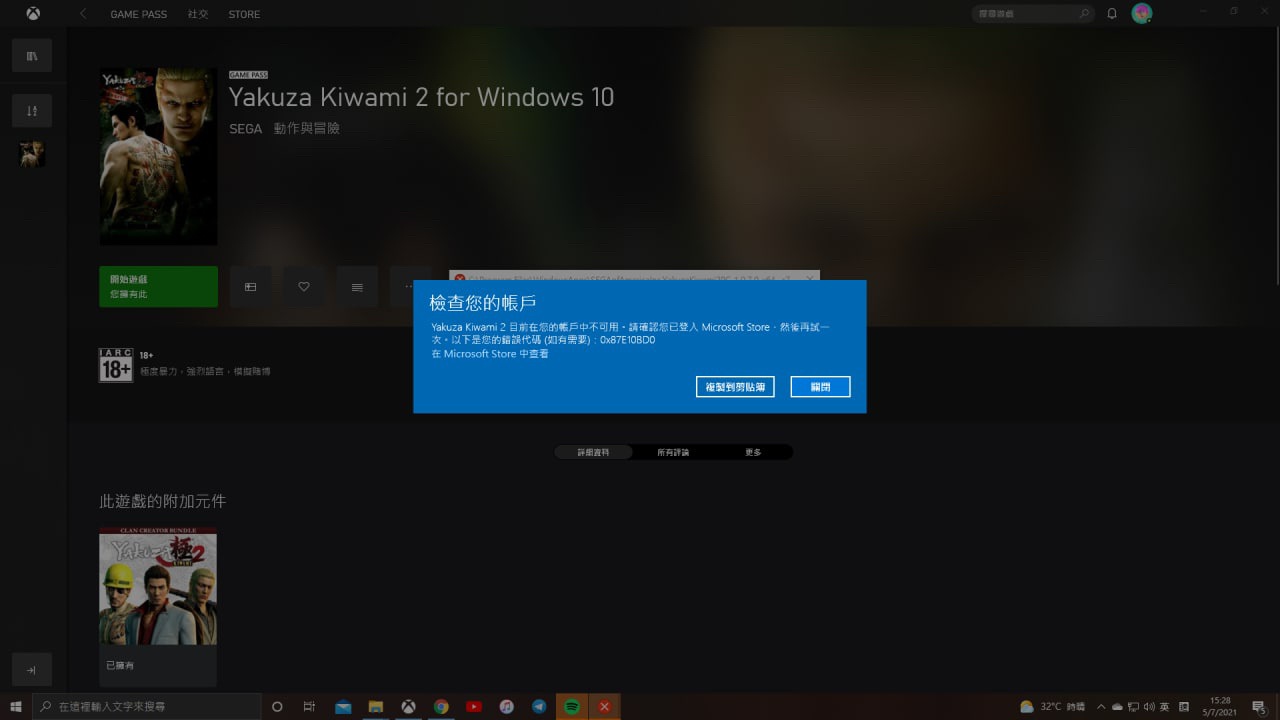Click the 英 input language indicator

click(1165, 706)
